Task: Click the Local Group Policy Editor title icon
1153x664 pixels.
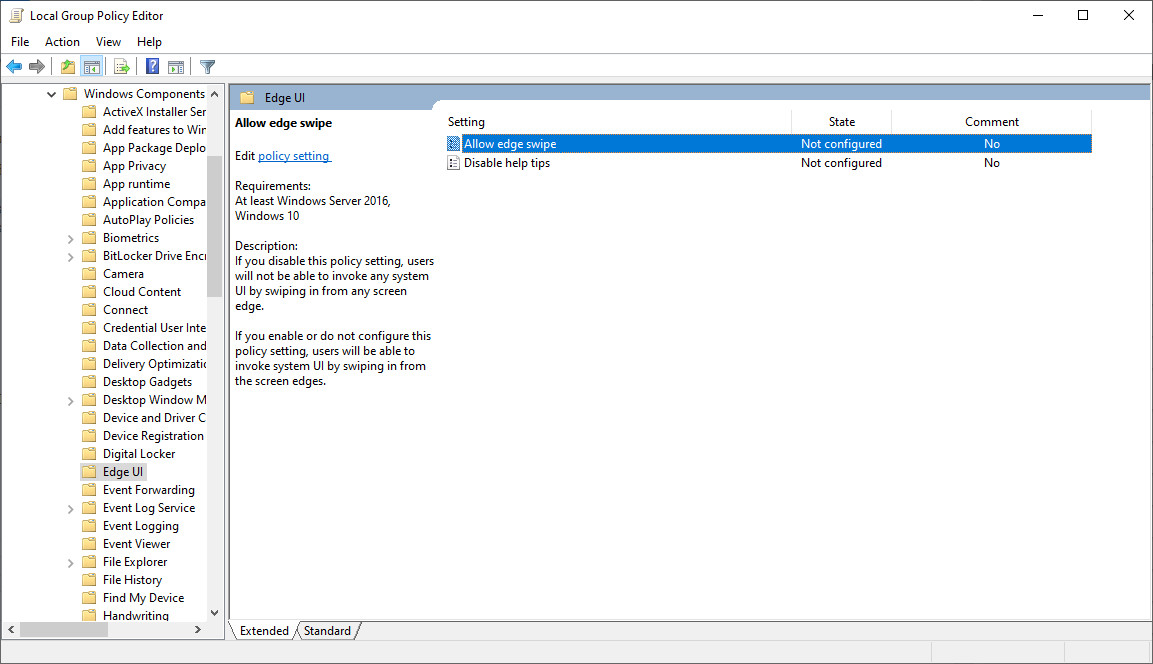Action: pos(16,15)
